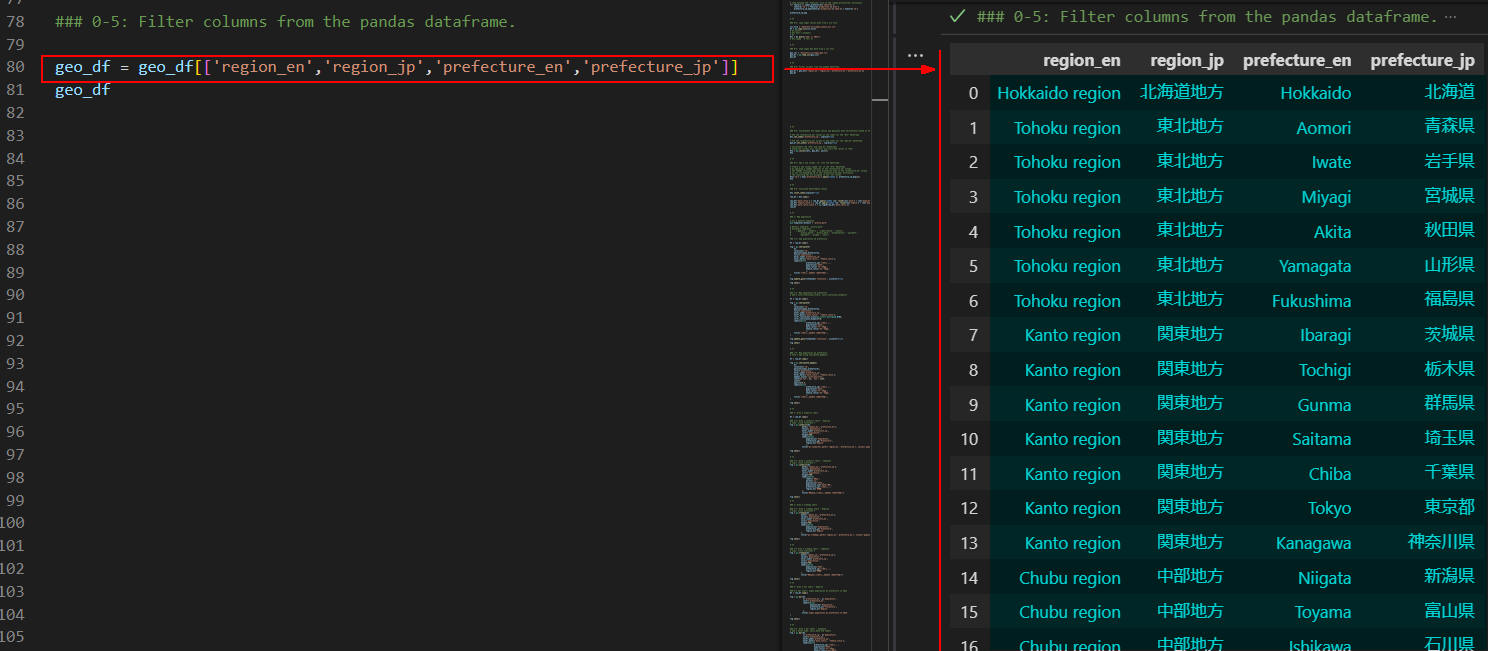
Task: Click the '宮城県' cell
Action: coord(1450,196)
